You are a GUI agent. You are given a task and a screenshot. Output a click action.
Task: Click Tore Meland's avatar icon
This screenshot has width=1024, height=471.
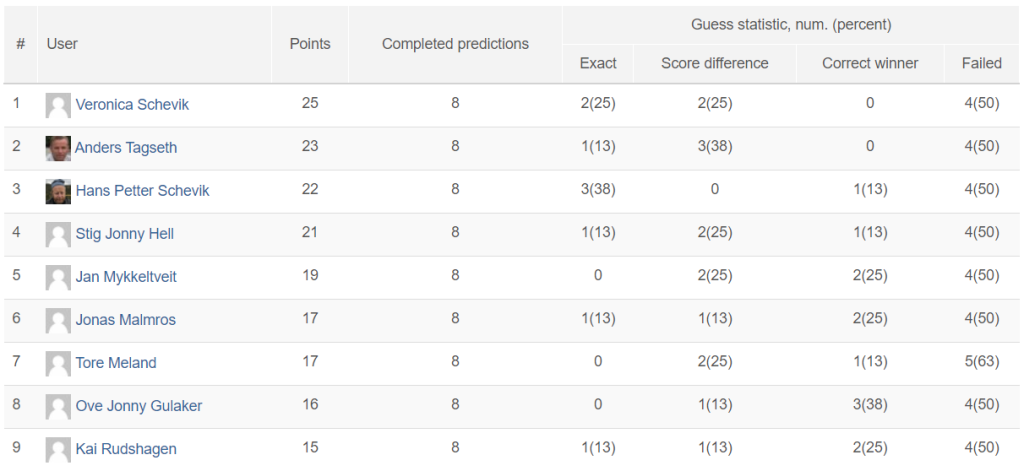pos(58,364)
